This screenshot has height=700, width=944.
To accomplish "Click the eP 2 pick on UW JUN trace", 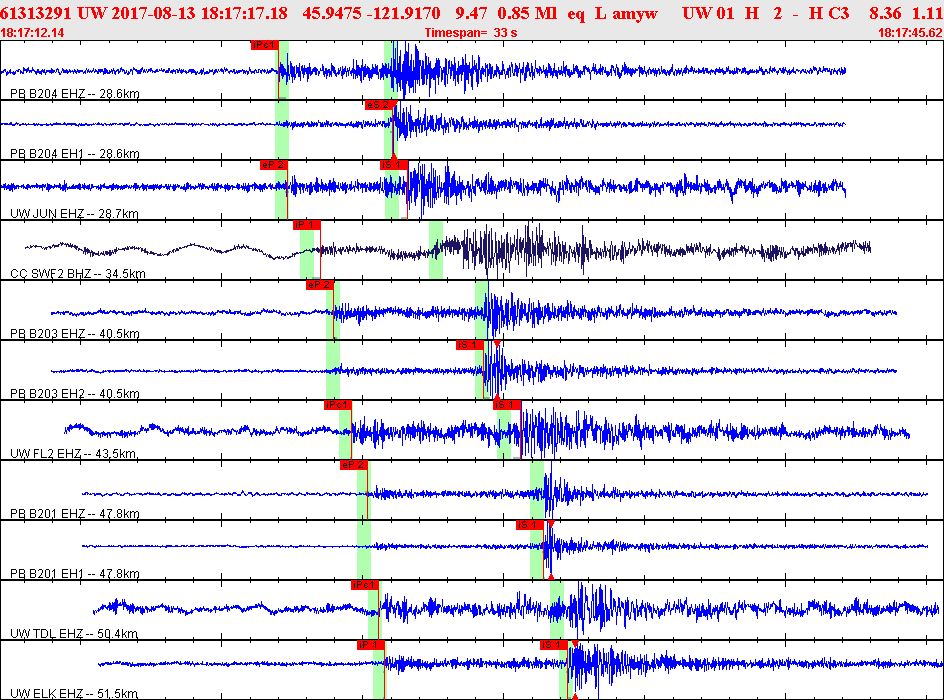I will pos(273,165).
